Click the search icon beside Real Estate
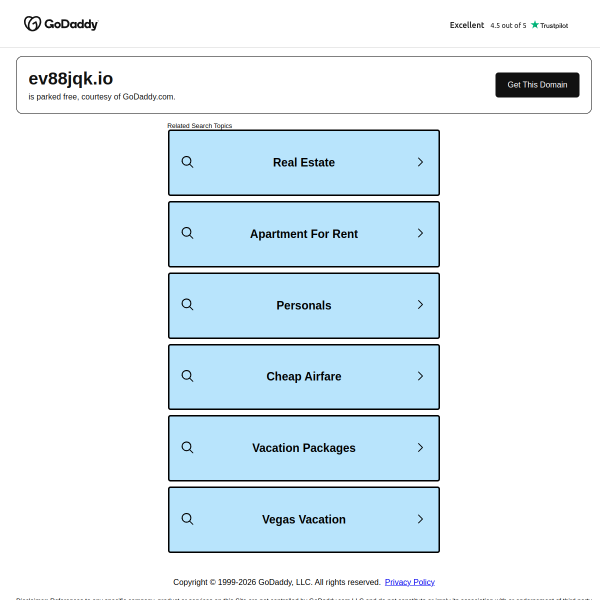The width and height of the screenshot is (600, 600). click(x=187, y=162)
